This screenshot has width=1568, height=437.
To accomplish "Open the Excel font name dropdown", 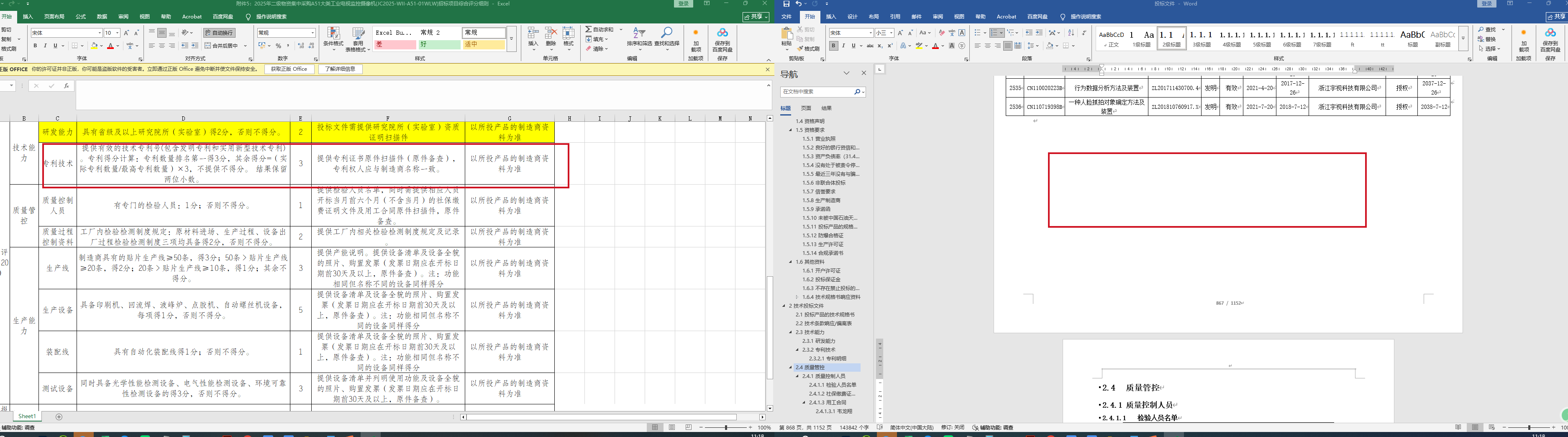I will pyautogui.click(x=99, y=33).
